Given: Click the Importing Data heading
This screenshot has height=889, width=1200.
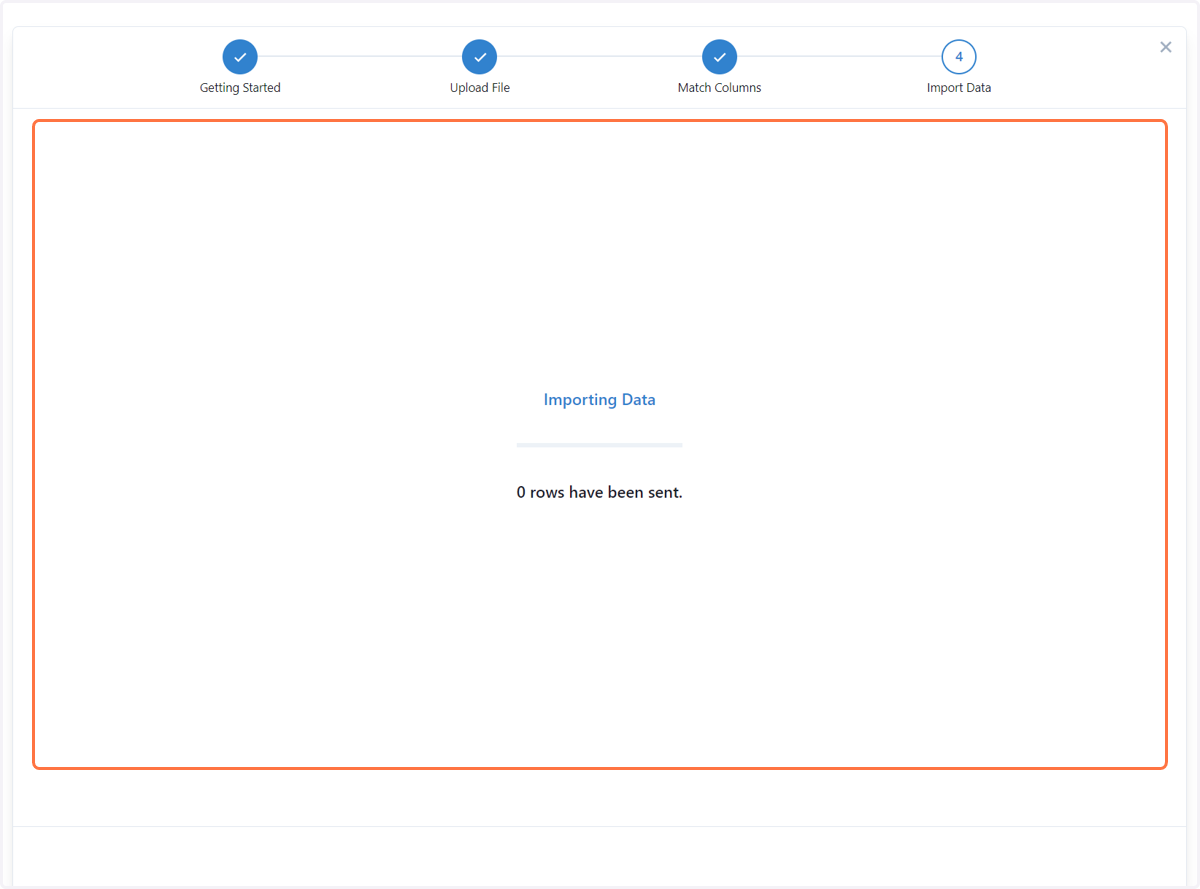Looking at the screenshot, I should [x=600, y=400].
